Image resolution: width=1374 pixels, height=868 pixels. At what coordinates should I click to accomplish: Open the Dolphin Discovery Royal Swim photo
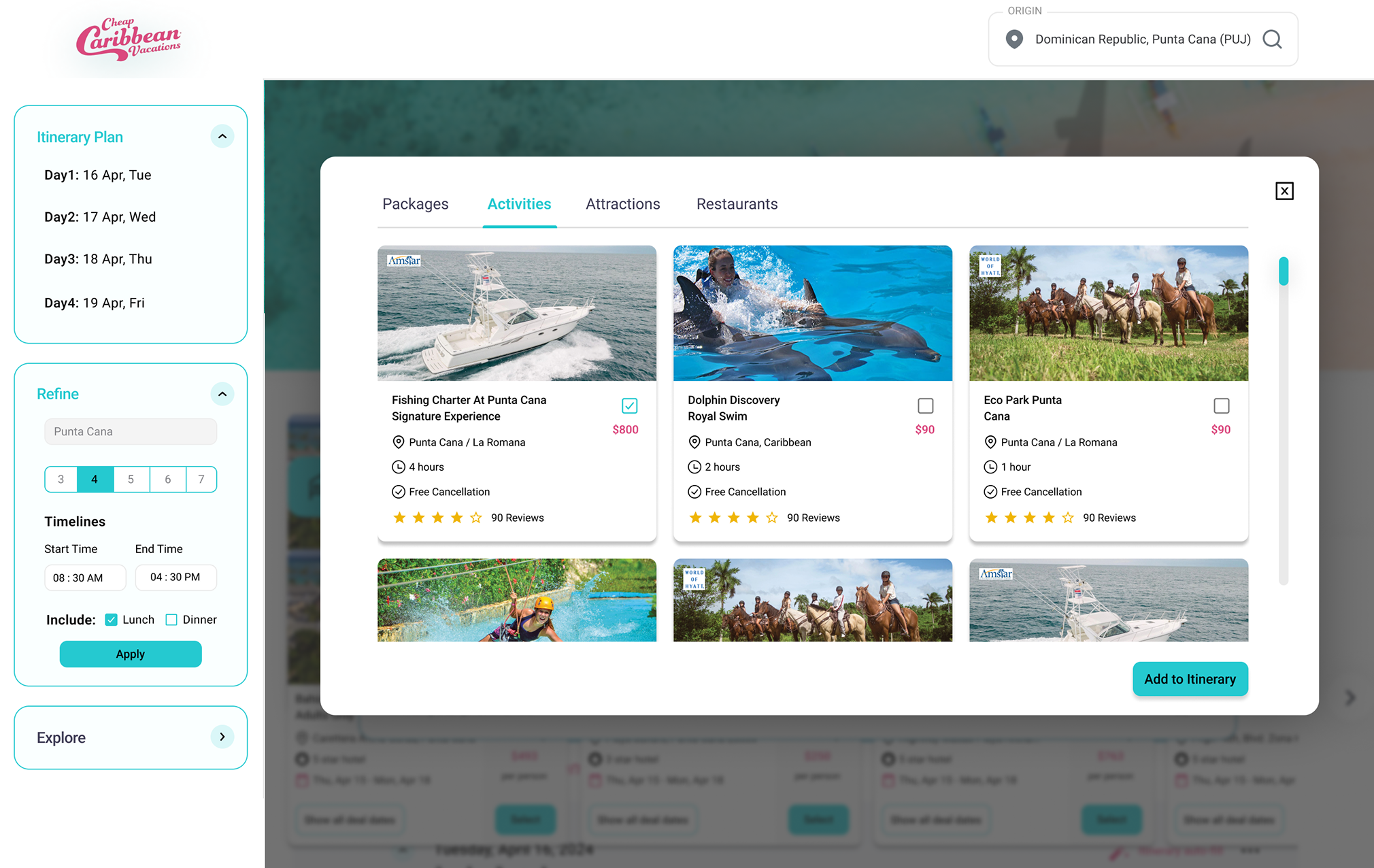click(x=813, y=313)
